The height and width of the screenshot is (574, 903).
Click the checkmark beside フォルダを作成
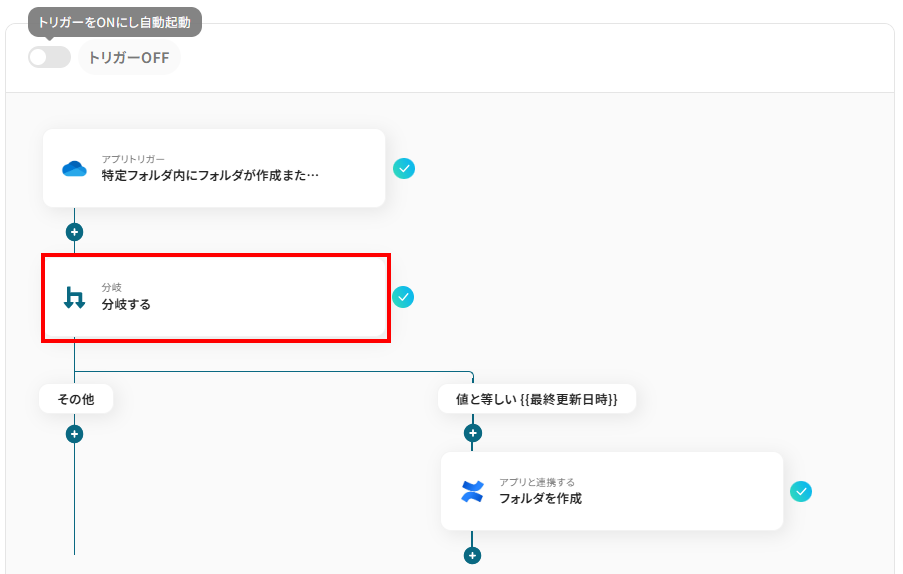coord(801,492)
